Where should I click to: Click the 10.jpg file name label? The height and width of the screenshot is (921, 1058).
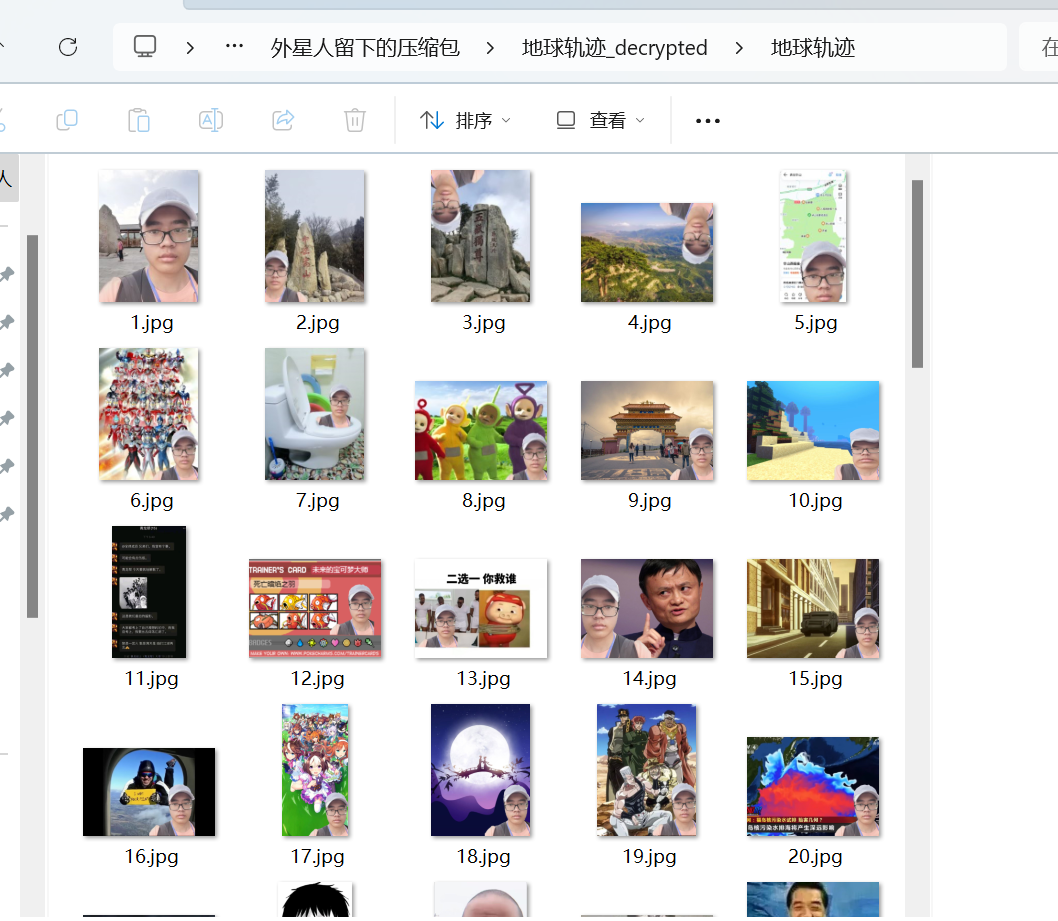816,501
